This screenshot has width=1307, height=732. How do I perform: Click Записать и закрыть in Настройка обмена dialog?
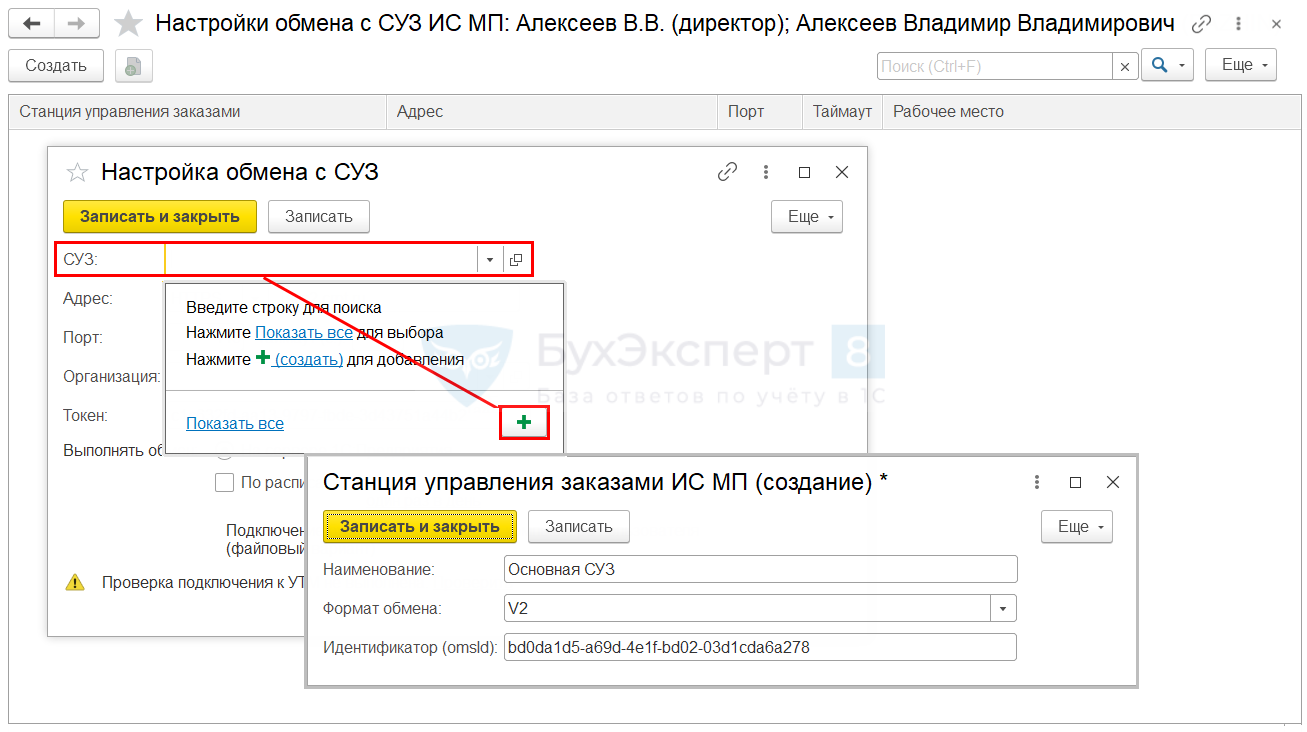tap(160, 217)
